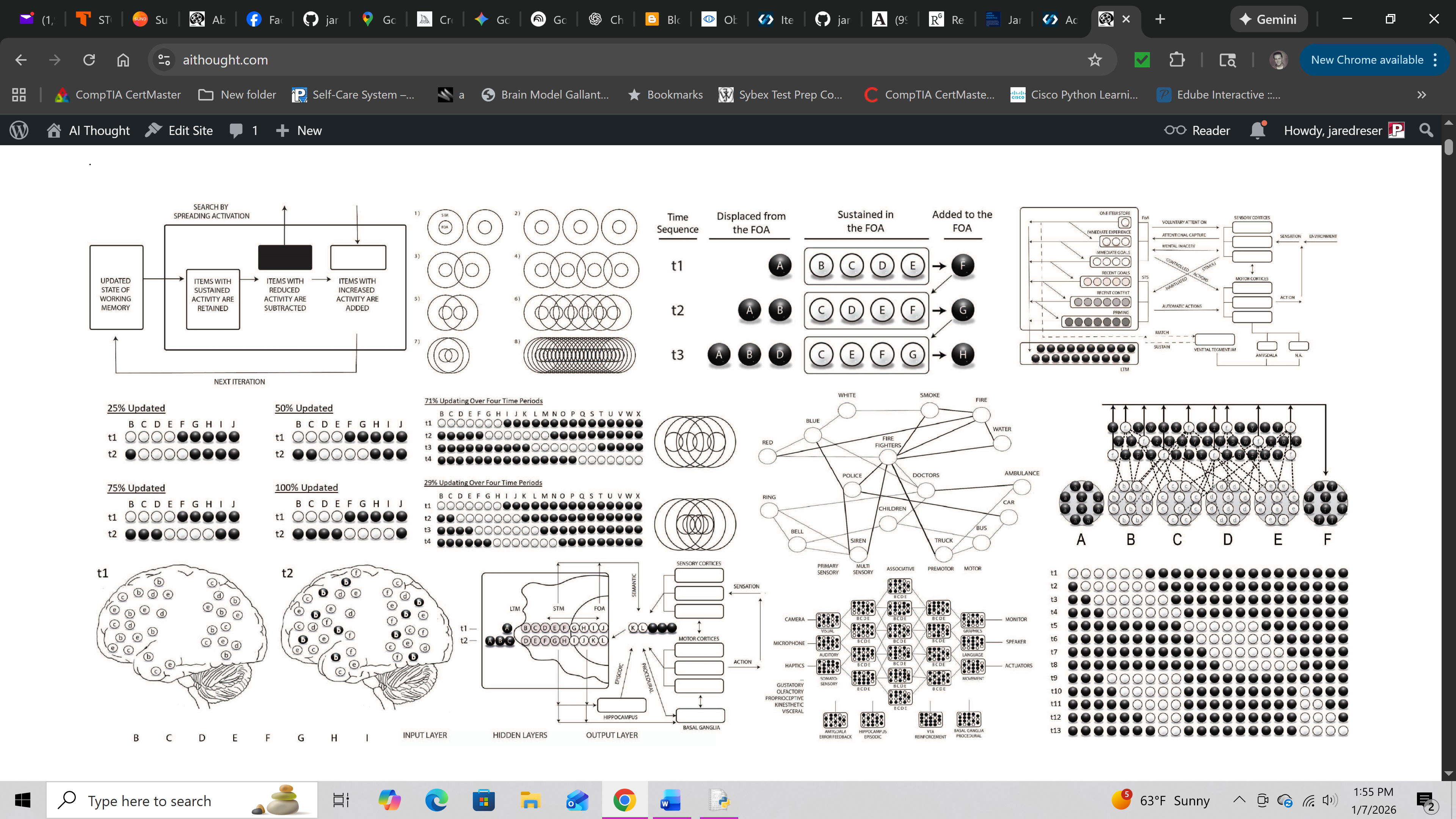Open the Chrome profile avatar
Image resolution: width=1456 pixels, height=819 pixels.
point(1279,60)
